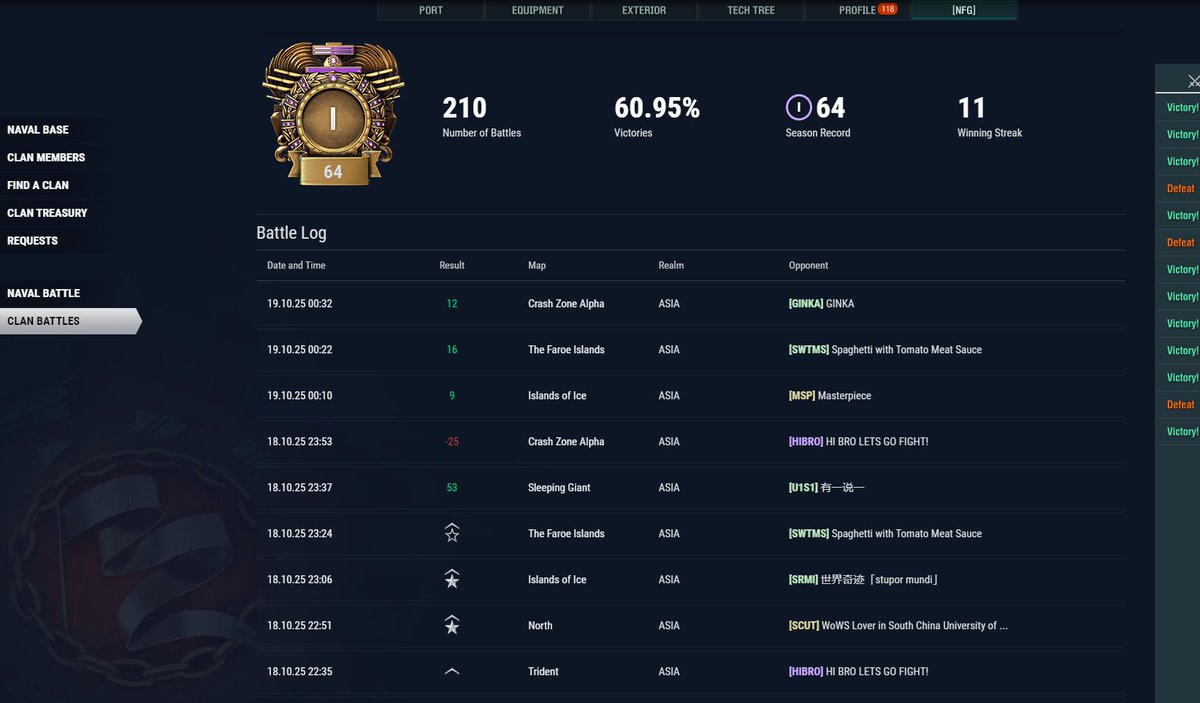Viewport: 1200px width, 703px height.
Task: Click the Battle Log heading
Action: (291, 233)
